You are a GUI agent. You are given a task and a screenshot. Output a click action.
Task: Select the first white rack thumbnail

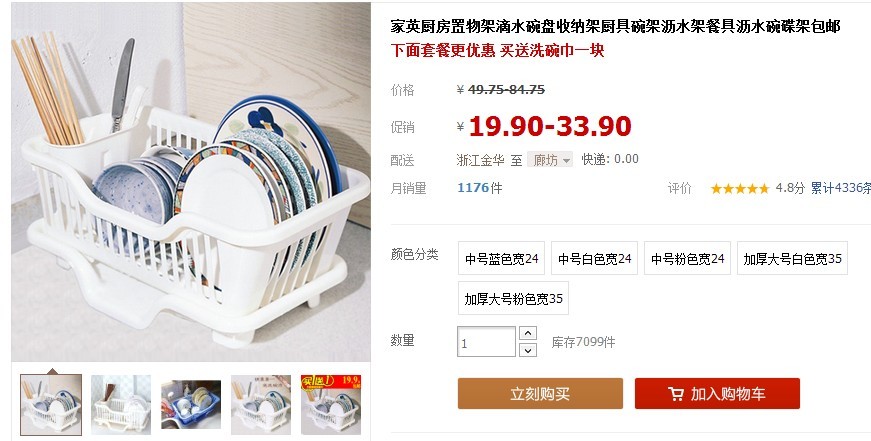click(51, 404)
